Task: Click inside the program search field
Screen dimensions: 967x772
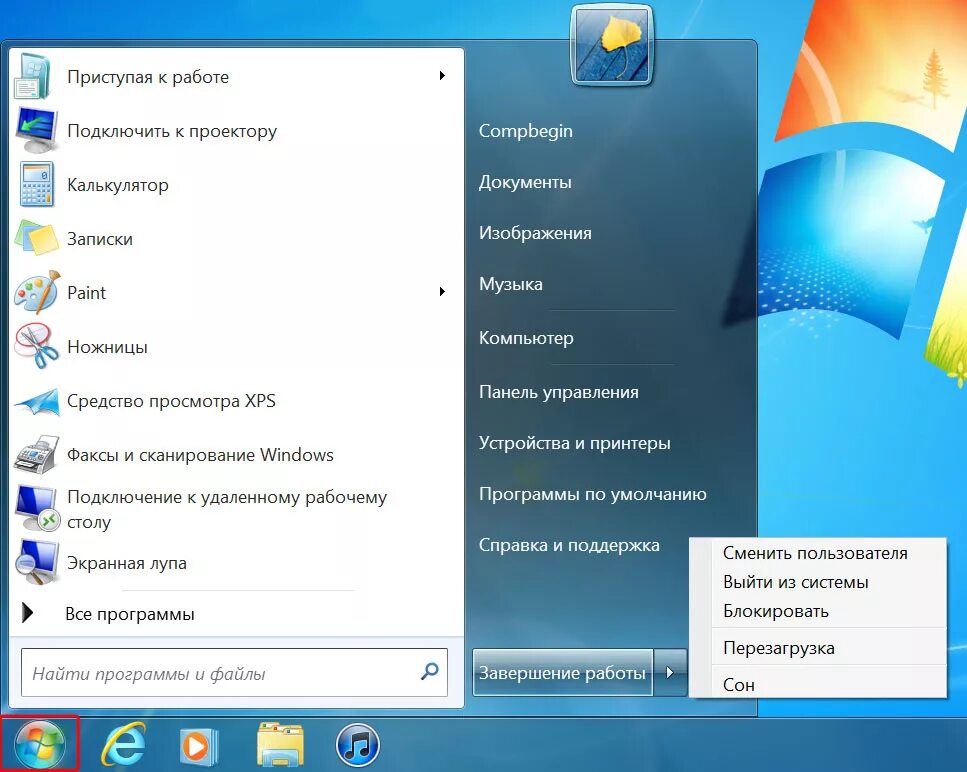Action: [230, 673]
